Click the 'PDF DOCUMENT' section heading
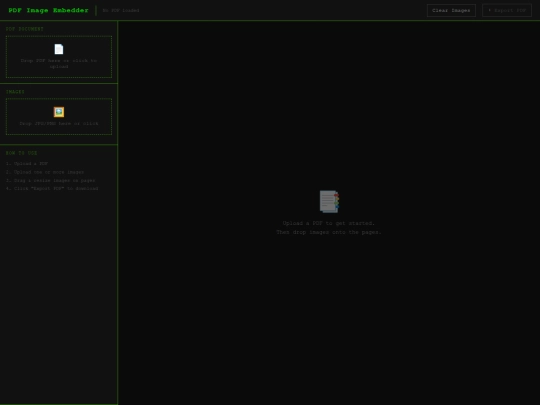Viewport: 540px width, 405px height. (x=24, y=29)
